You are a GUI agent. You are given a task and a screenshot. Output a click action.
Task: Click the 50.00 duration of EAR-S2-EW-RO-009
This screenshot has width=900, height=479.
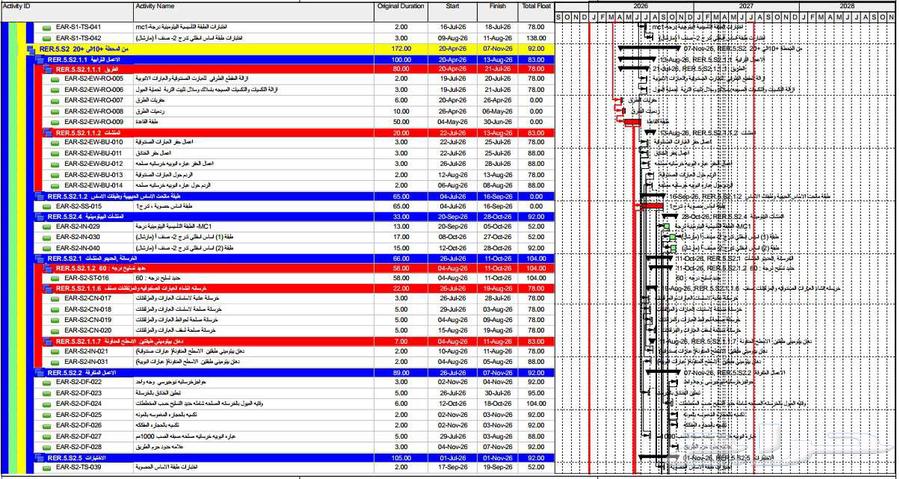(x=401, y=122)
